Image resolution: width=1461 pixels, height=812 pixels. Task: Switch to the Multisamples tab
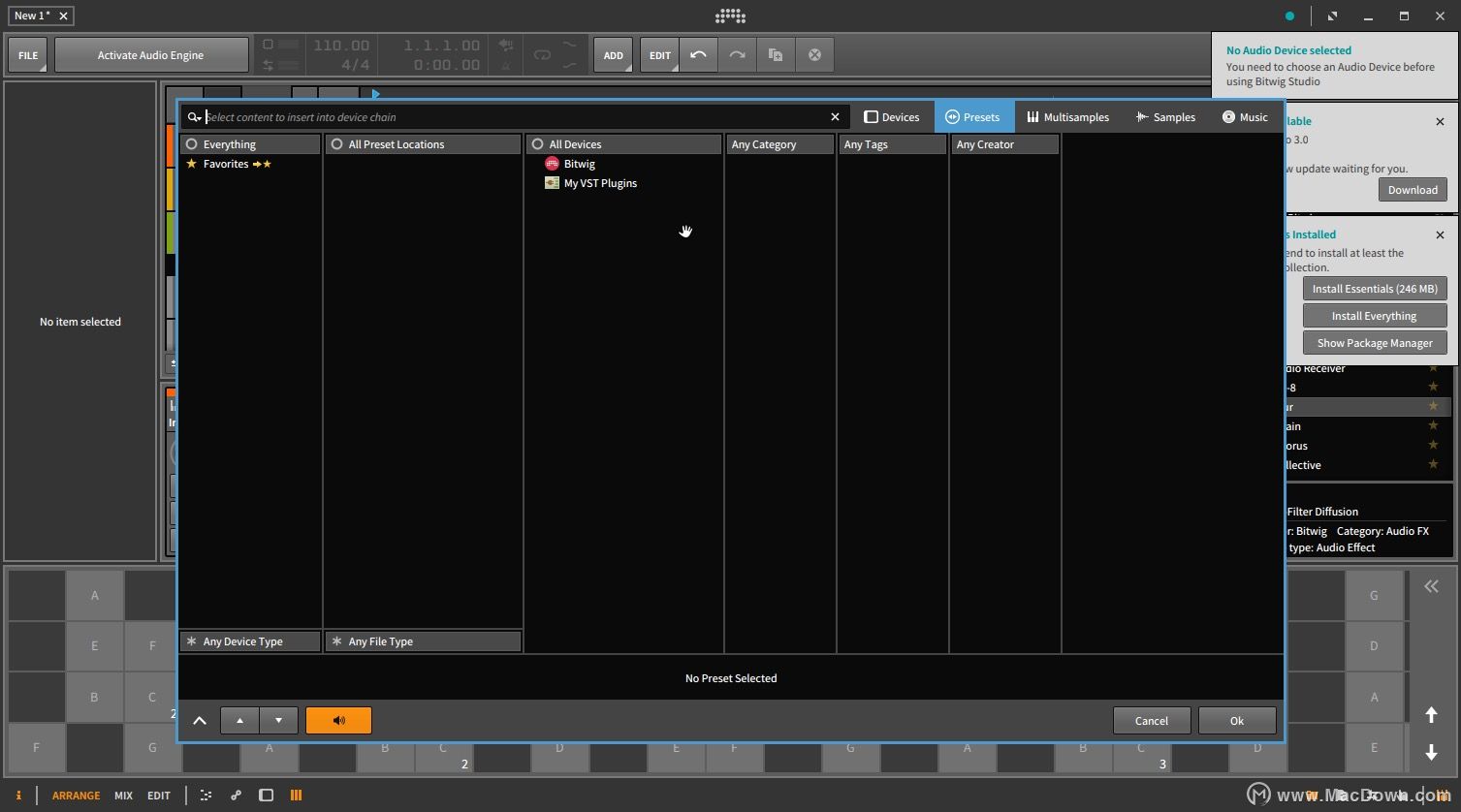tap(1067, 117)
